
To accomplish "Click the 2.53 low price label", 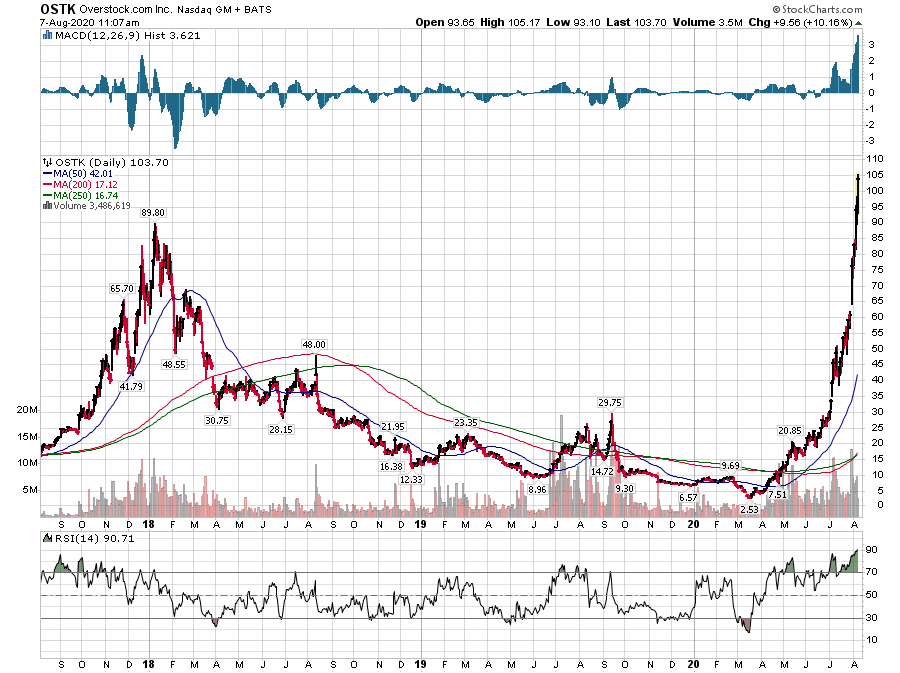I will pyautogui.click(x=749, y=509).
